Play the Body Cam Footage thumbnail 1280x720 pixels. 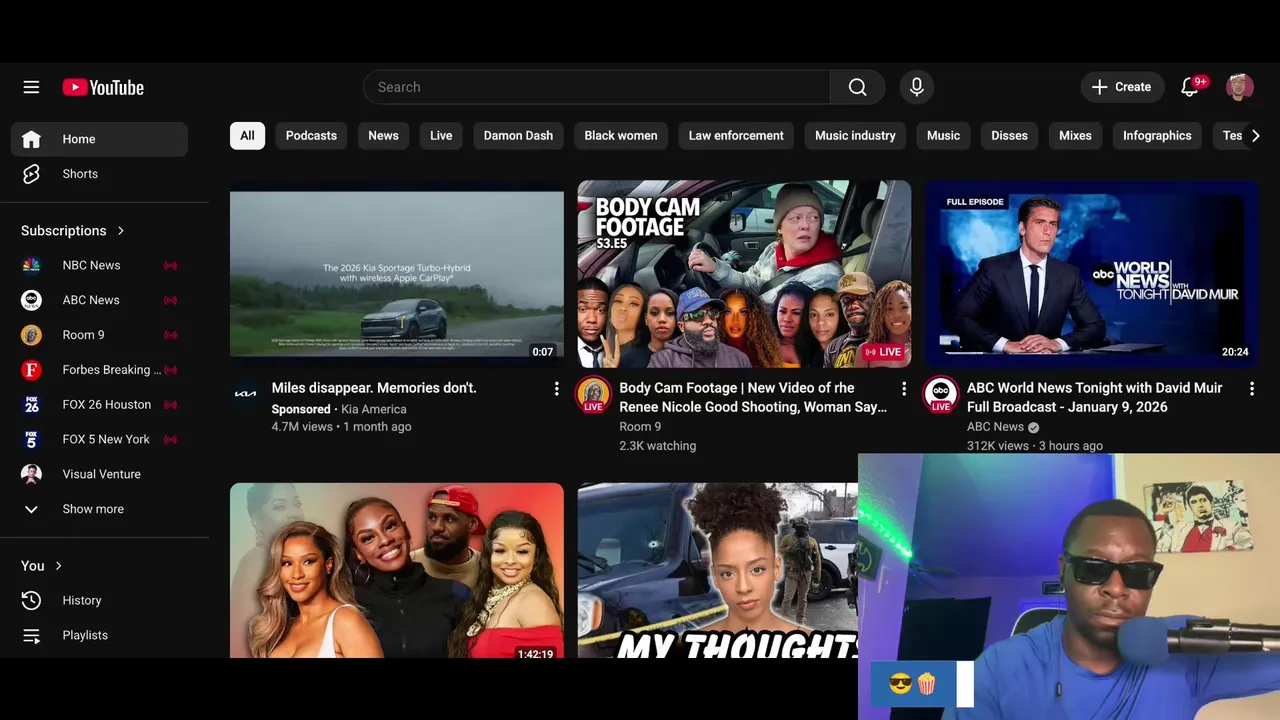(744, 274)
